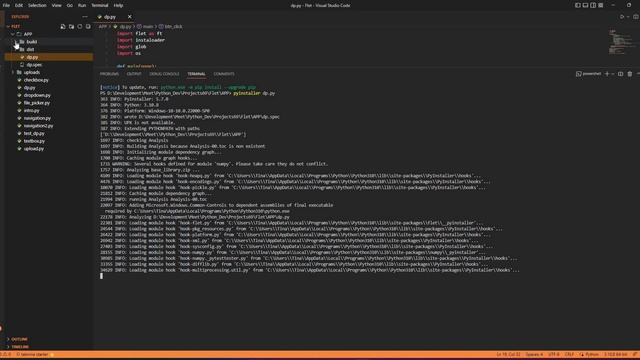
Task: Open checkbox.py from Explorer
Action: point(36,80)
